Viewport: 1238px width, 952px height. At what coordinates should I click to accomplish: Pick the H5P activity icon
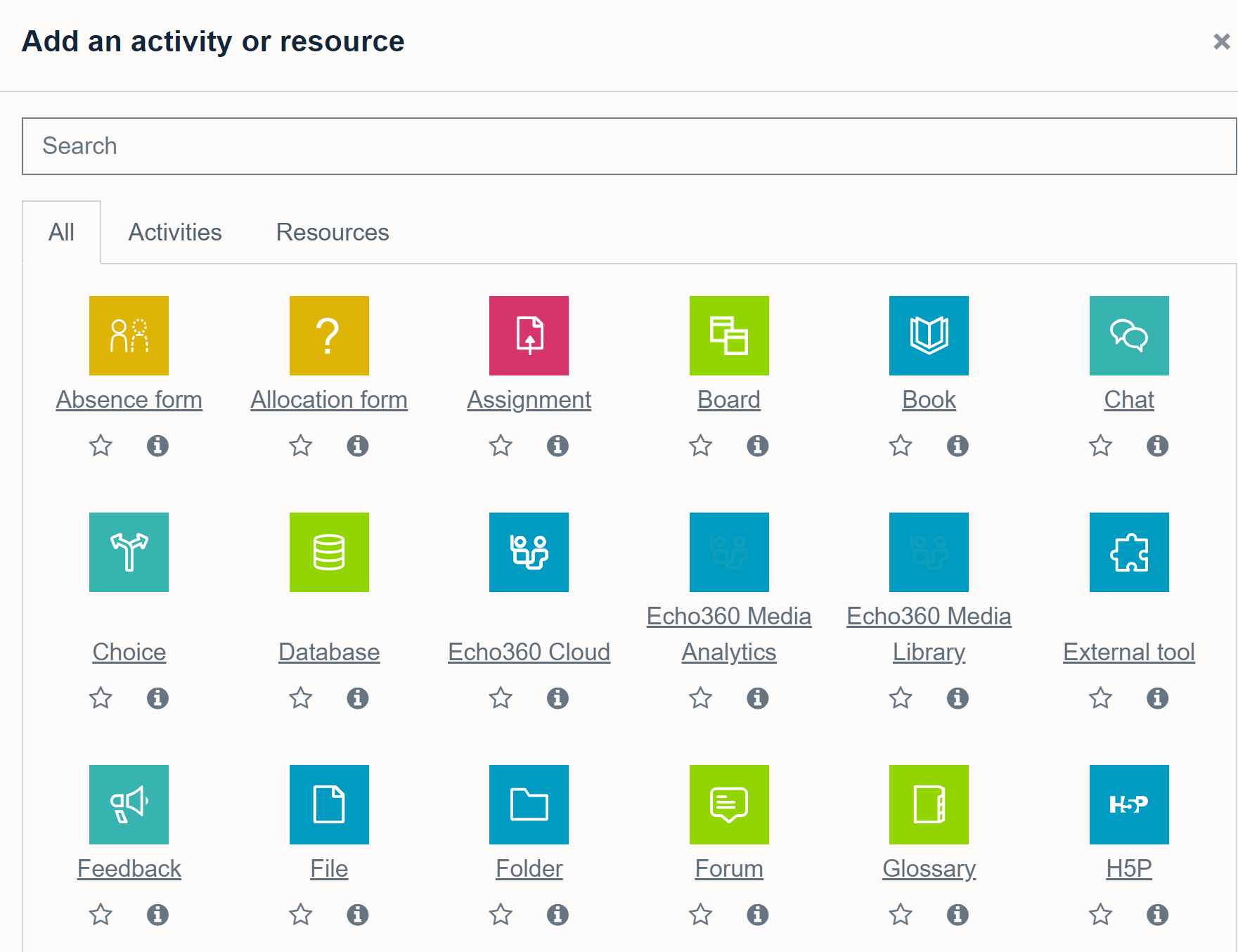1129,804
